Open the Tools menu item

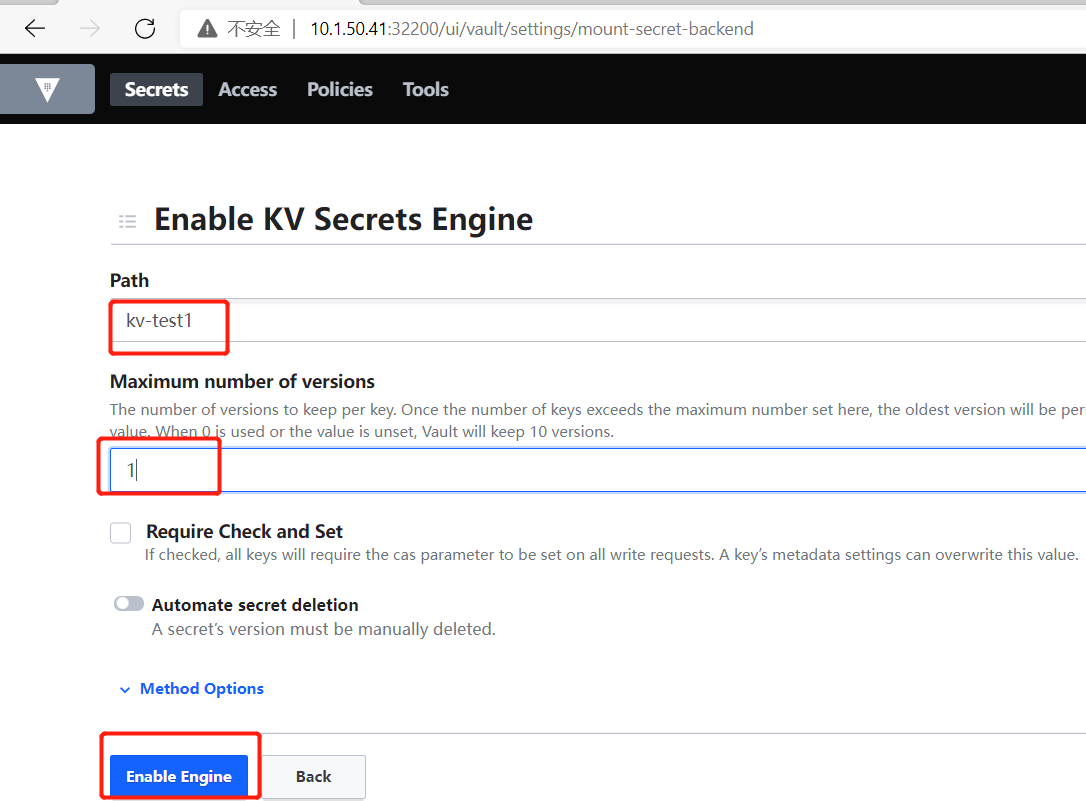coord(426,89)
